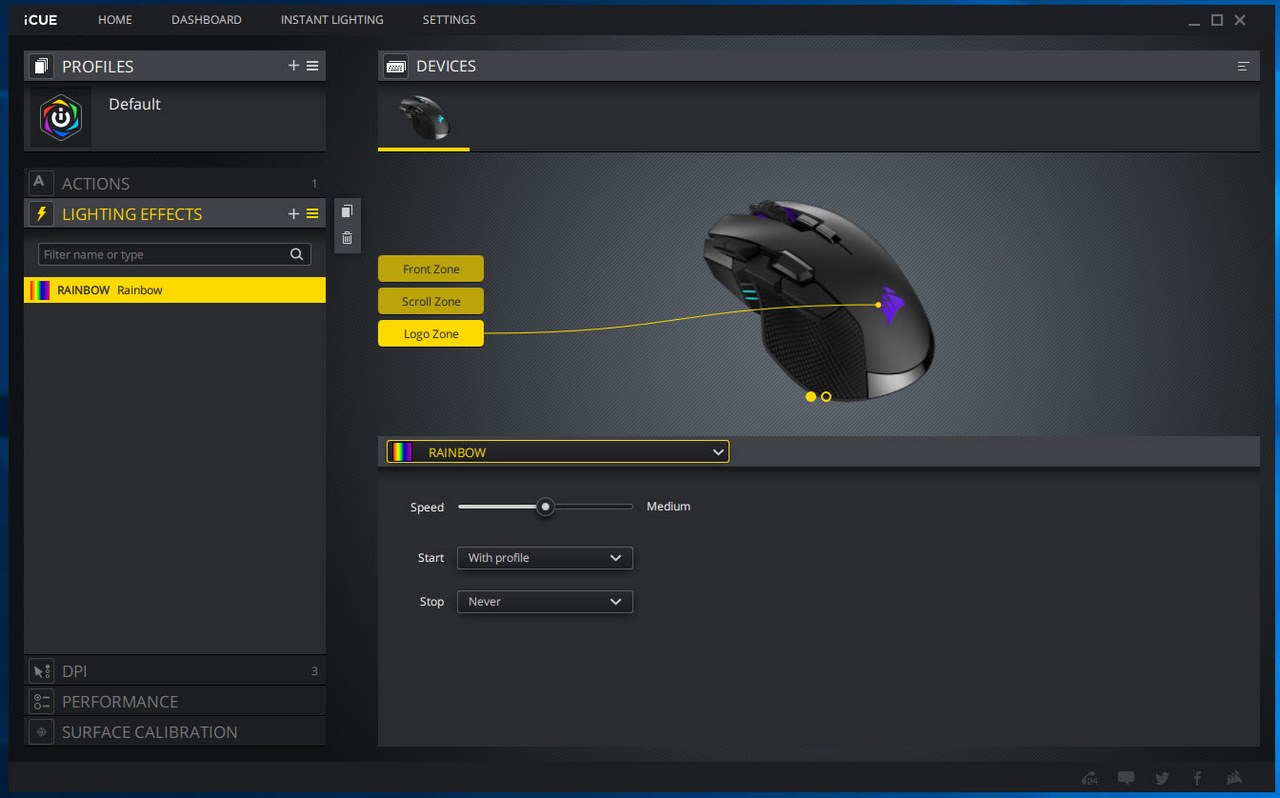The height and width of the screenshot is (798, 1280).
Task: Select the mouse device thumbnail tab
Action: click(x=424, y=118)
